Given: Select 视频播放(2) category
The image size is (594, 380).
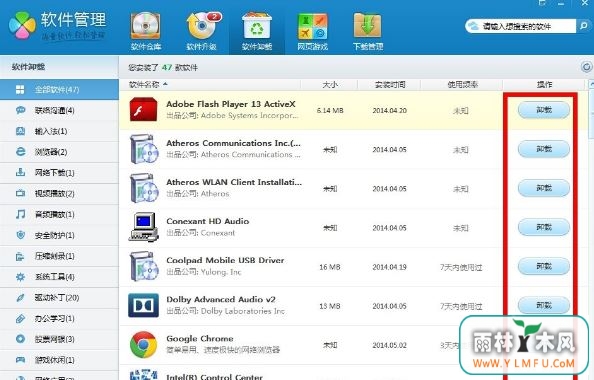Looking at the screenshot, I should [59, 194].
